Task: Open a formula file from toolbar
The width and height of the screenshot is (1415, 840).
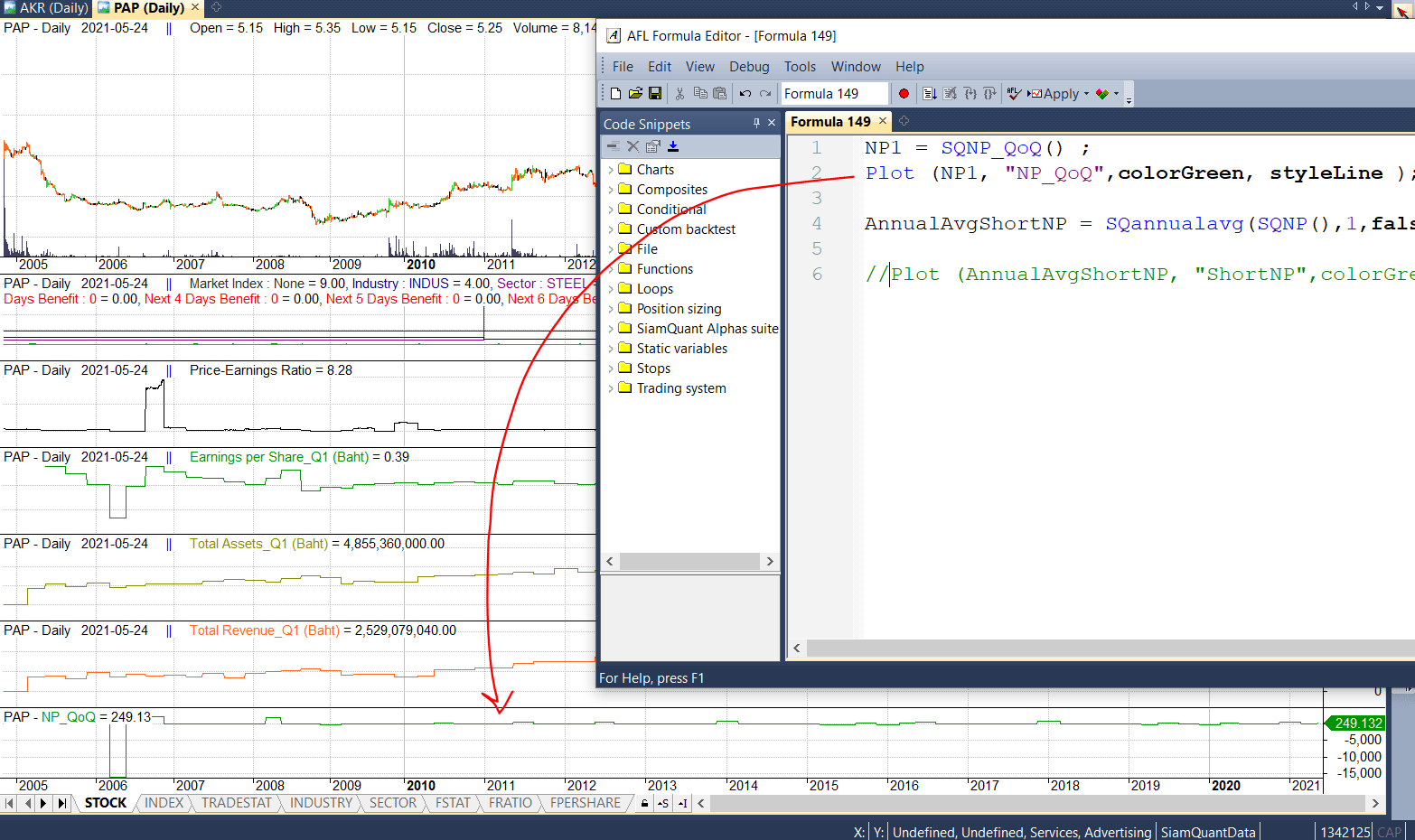Action: coord(635,93)
